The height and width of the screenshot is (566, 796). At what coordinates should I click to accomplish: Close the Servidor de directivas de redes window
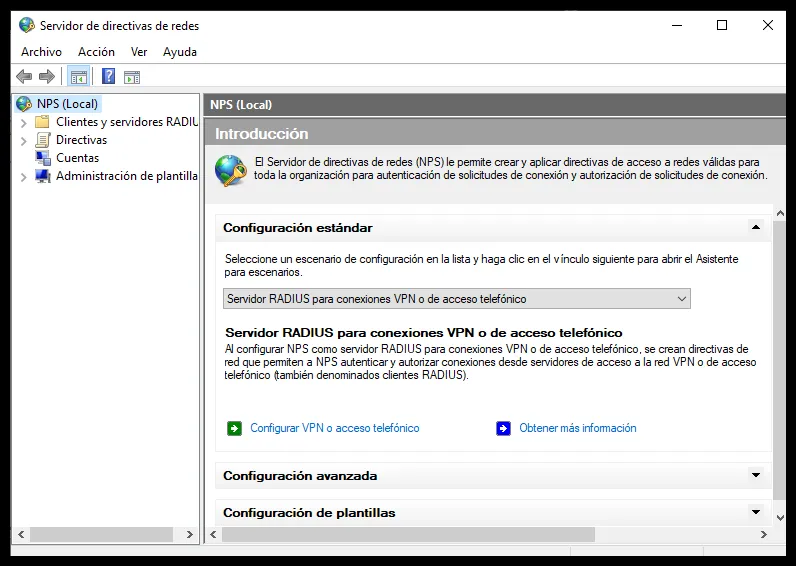(x=768, y=25)
